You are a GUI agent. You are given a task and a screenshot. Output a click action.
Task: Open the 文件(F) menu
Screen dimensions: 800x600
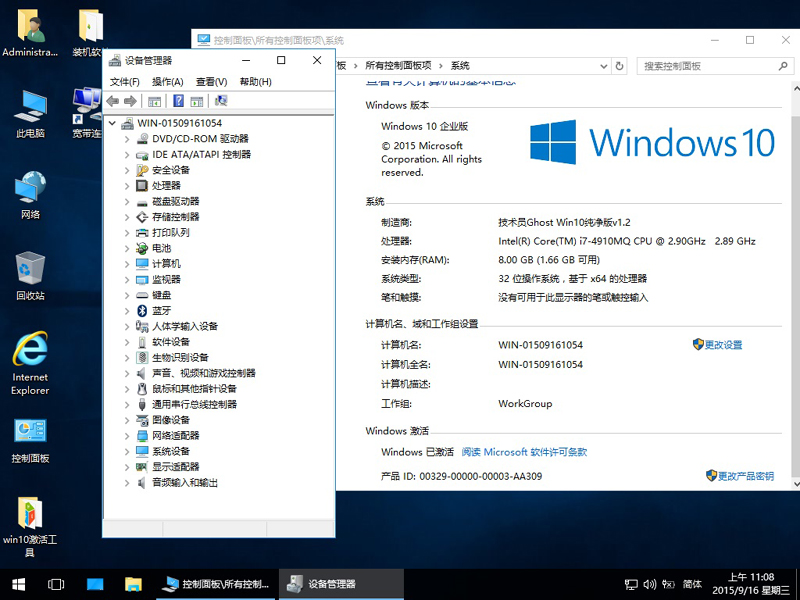pyautogui.click(x=124, y=82)
